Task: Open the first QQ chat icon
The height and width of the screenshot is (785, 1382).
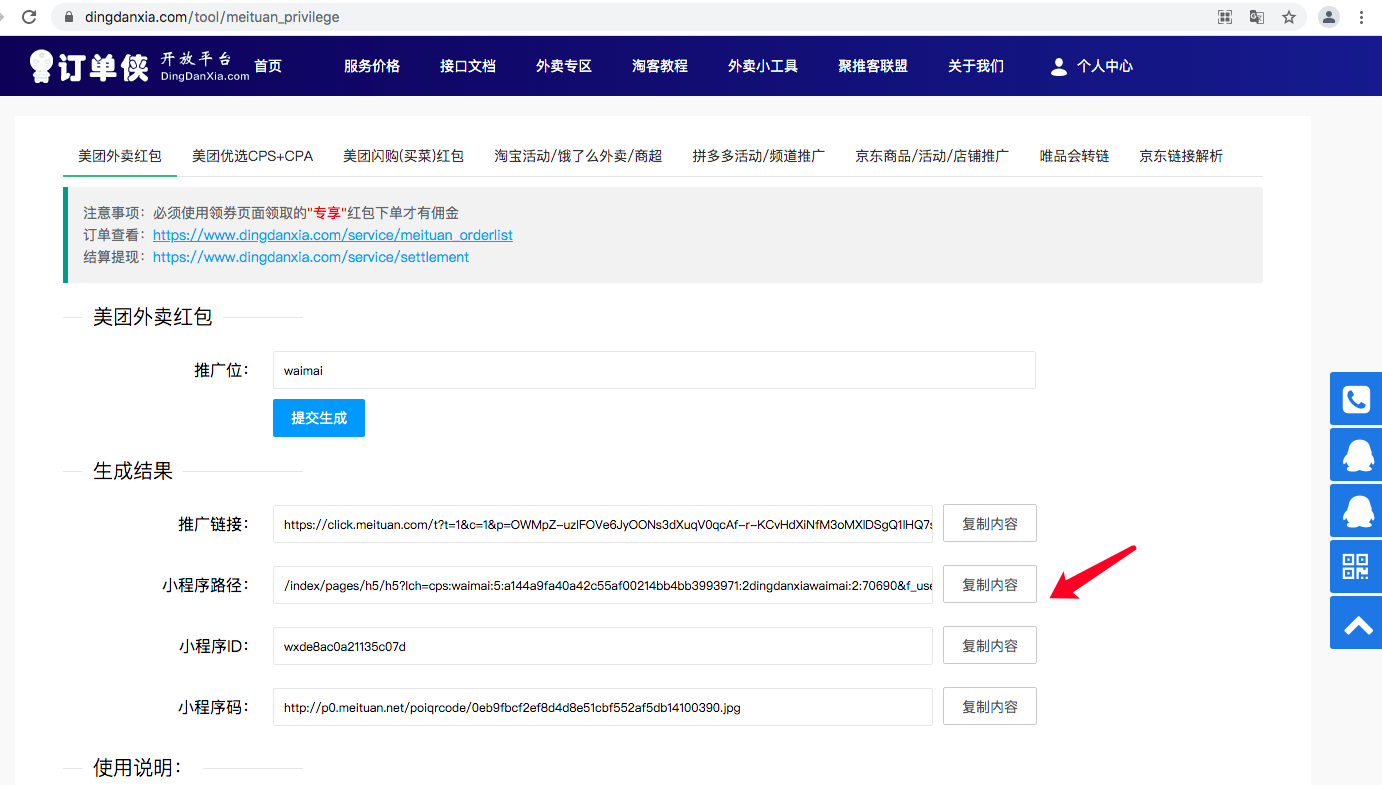Action: tap(1356, 455)
